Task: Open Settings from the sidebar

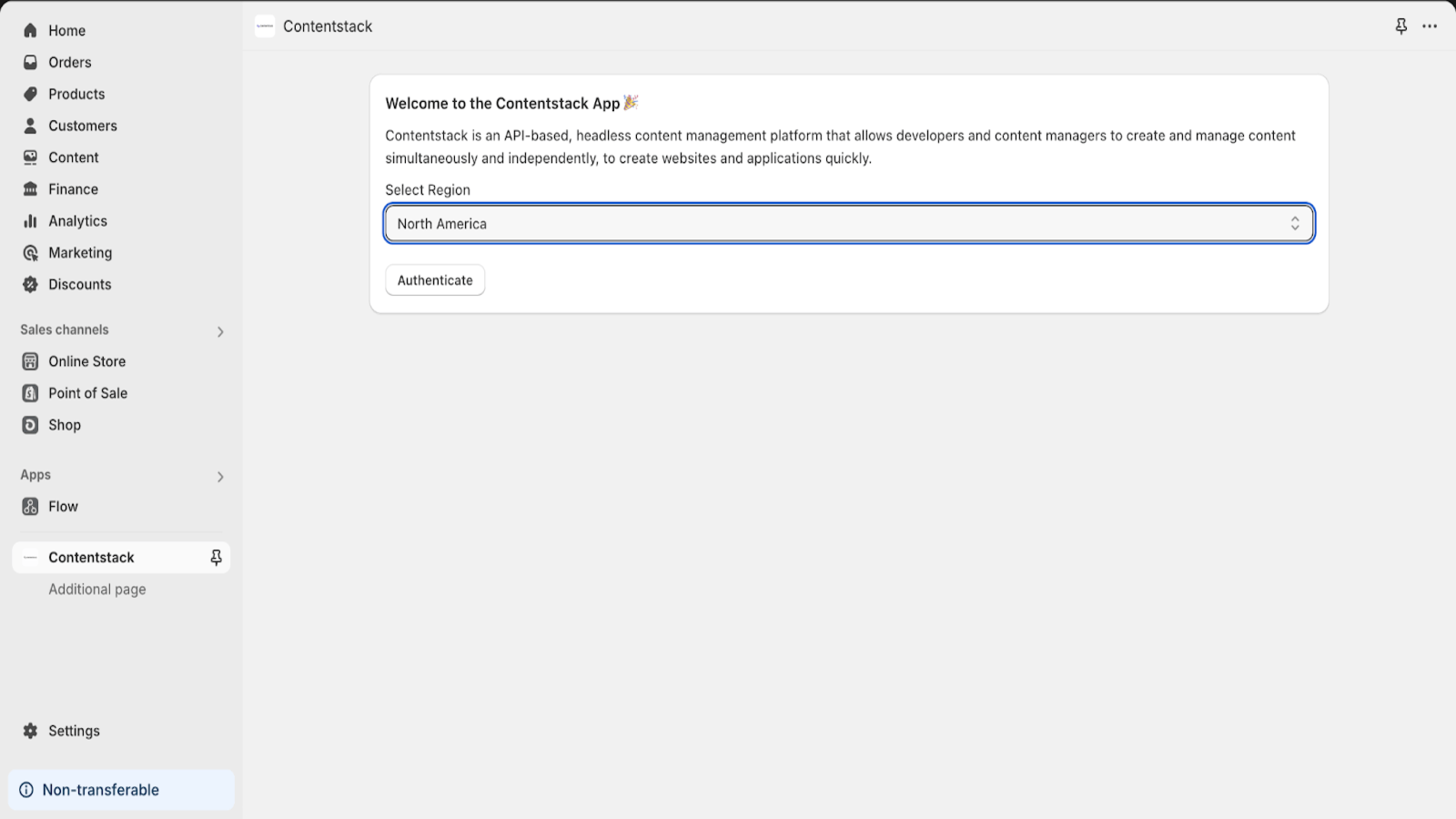Action: pos(74,730)
